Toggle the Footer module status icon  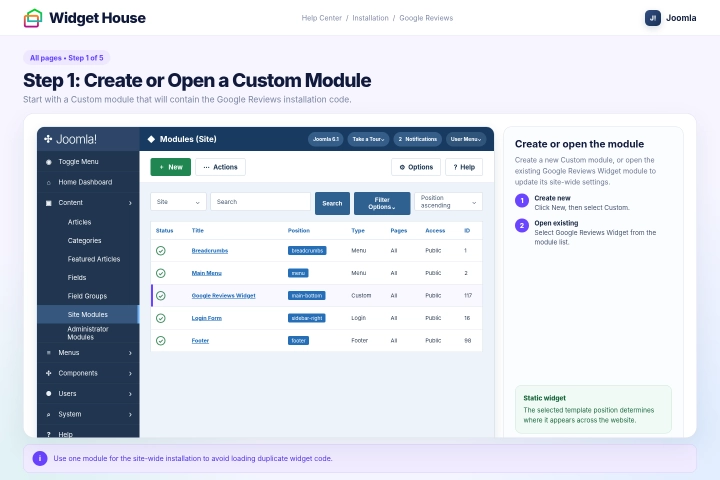point(161,341)
